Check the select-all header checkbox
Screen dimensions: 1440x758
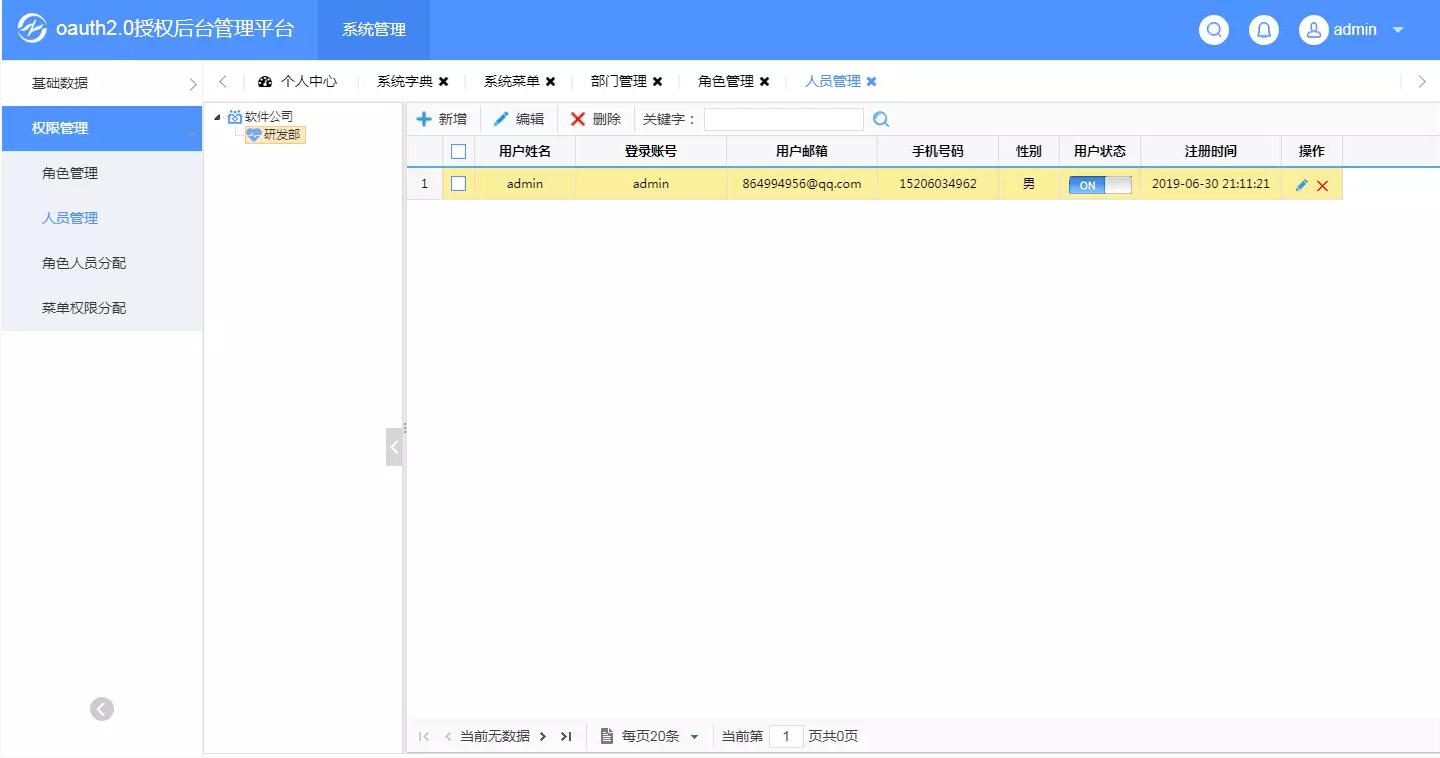pyautogui.click(x=458, y=152)
